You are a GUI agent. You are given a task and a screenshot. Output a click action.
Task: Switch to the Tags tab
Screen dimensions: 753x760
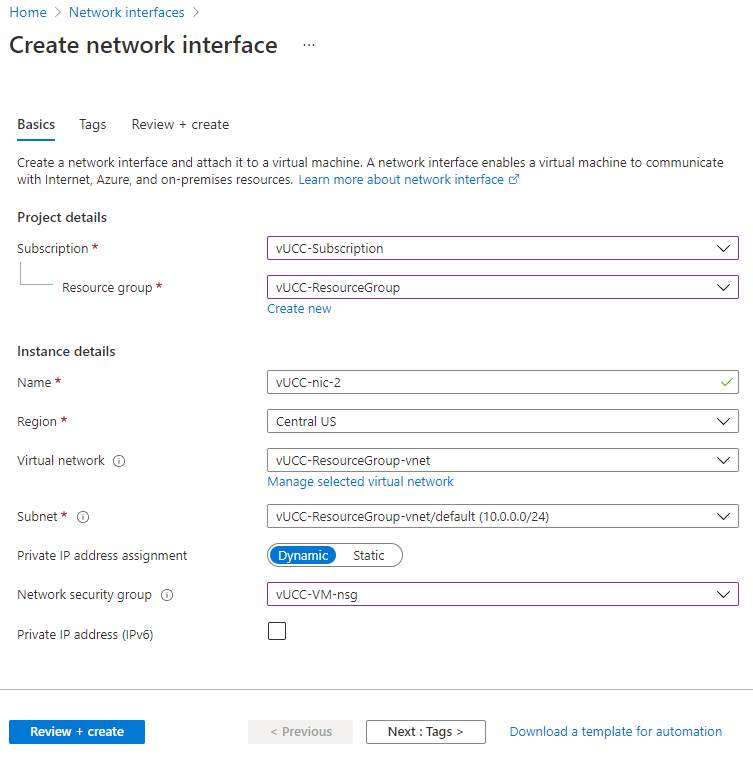[93, 125]
